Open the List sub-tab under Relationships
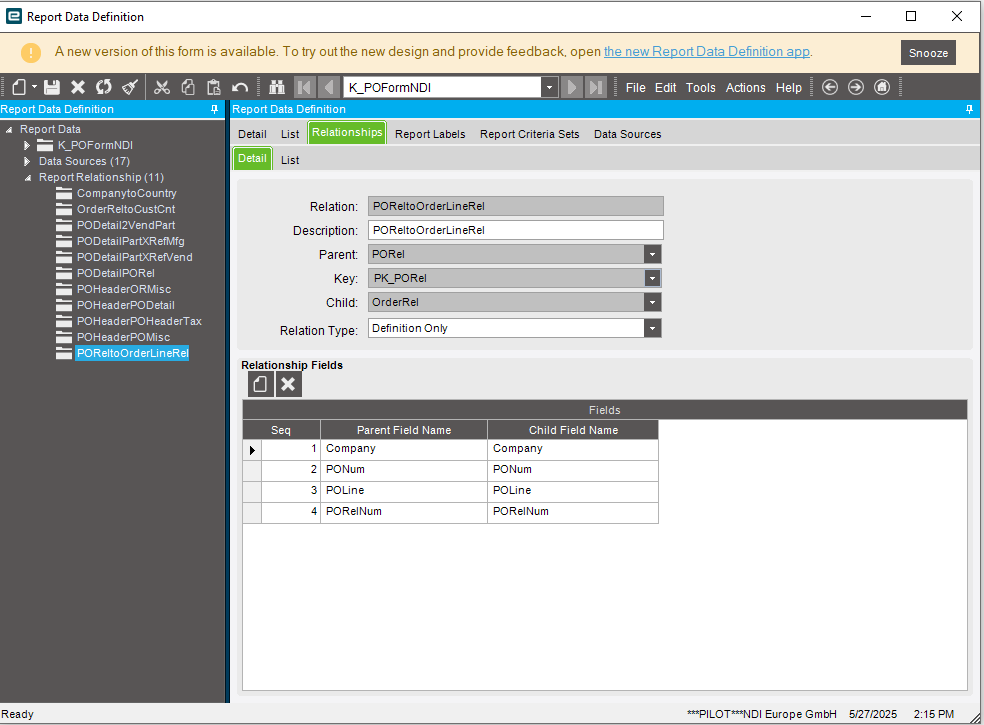 (290, 160)
